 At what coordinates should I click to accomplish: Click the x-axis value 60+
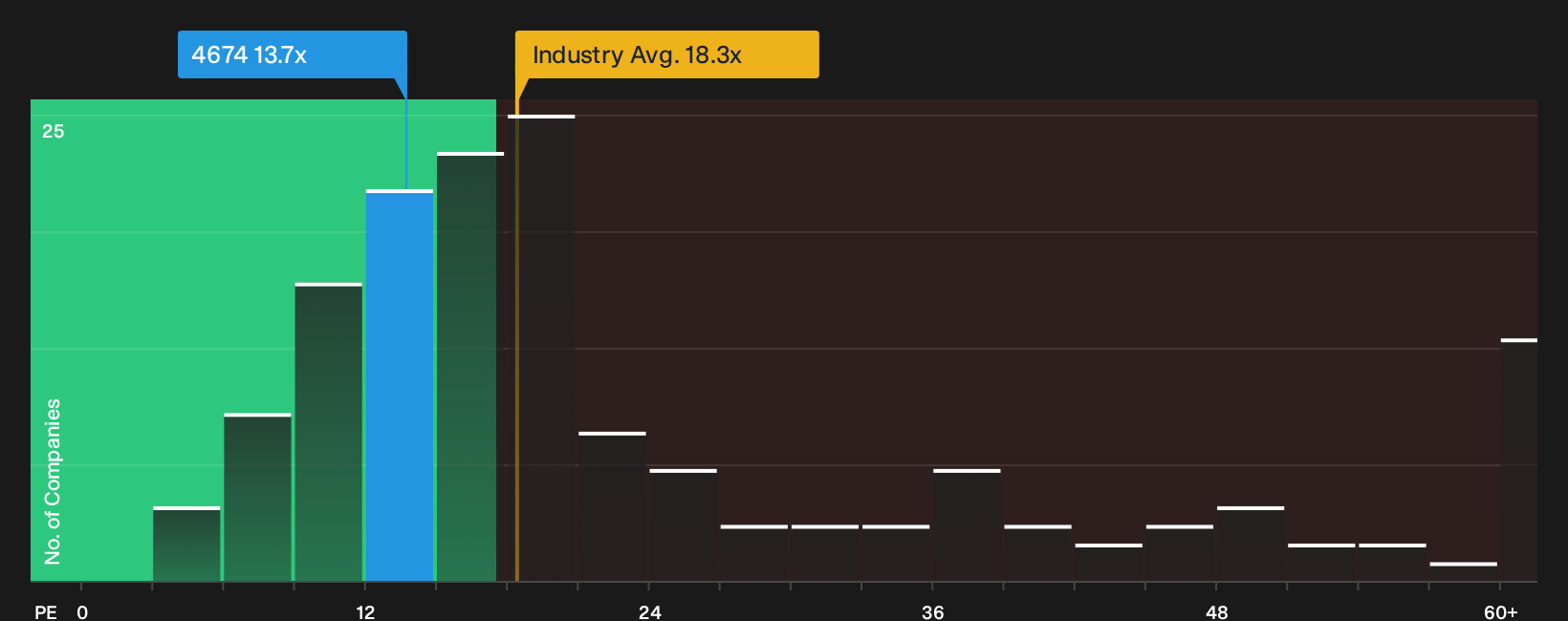1501,612
